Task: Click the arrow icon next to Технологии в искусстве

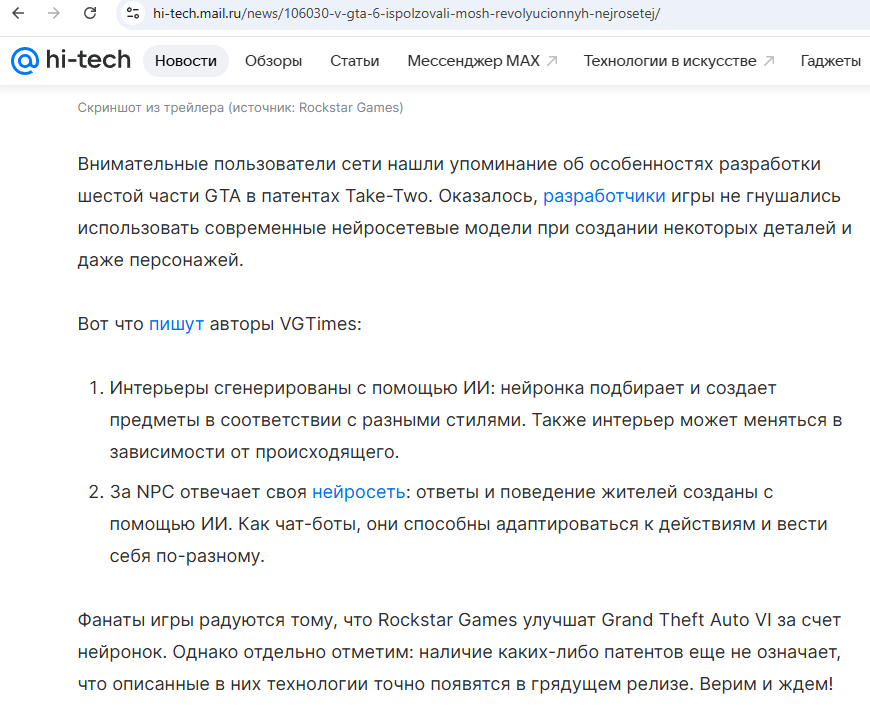Action: click(768, 60)
